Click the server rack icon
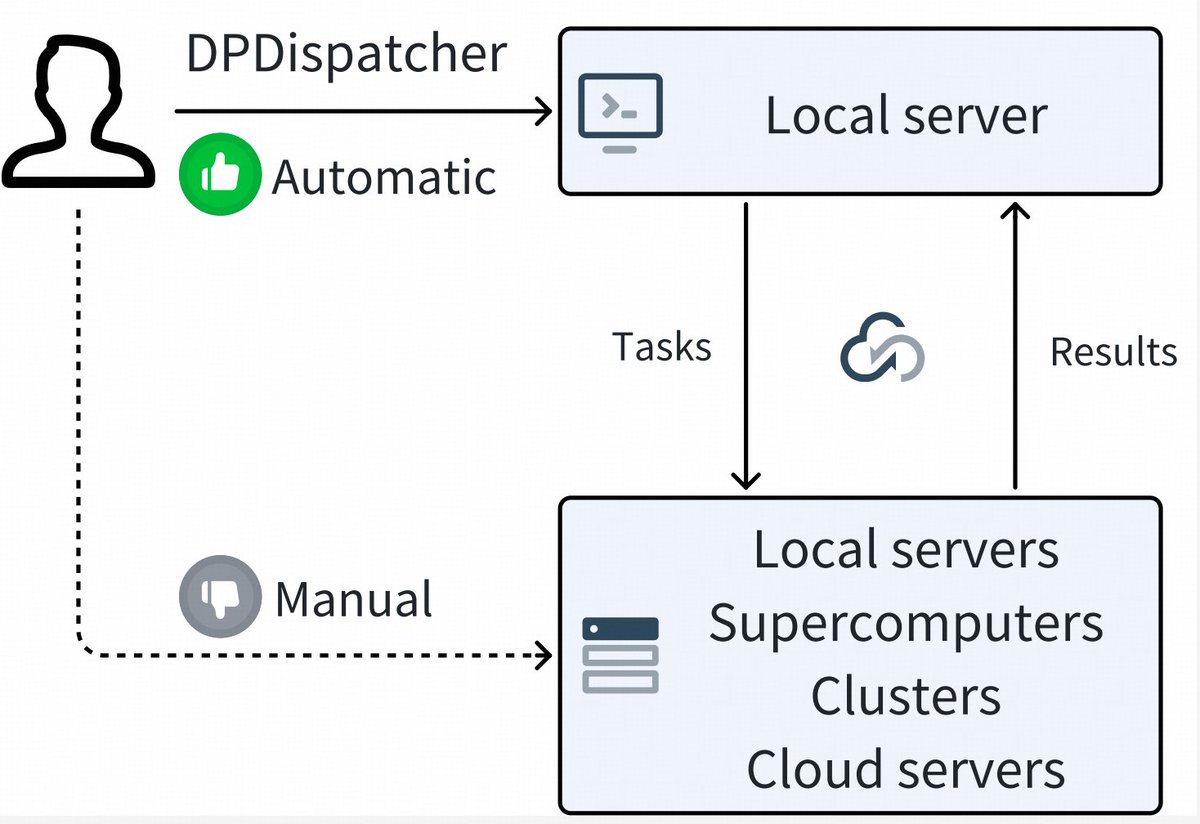This screenshot has height=824, width=1200. (620, 655)
